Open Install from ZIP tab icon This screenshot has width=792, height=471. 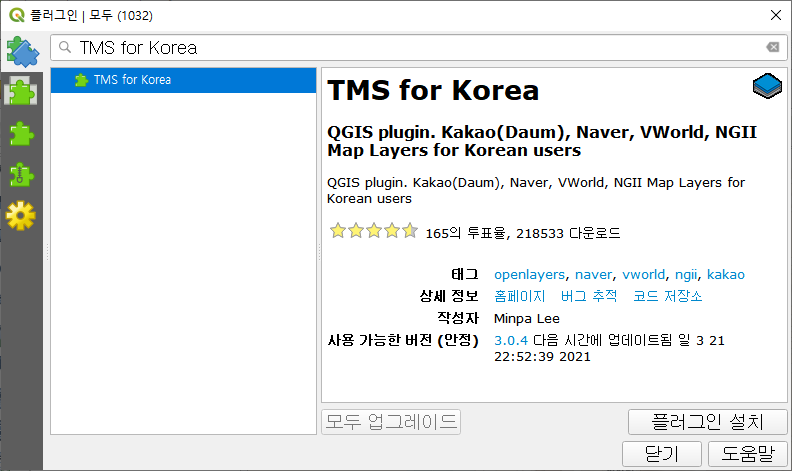pos(21,175)
